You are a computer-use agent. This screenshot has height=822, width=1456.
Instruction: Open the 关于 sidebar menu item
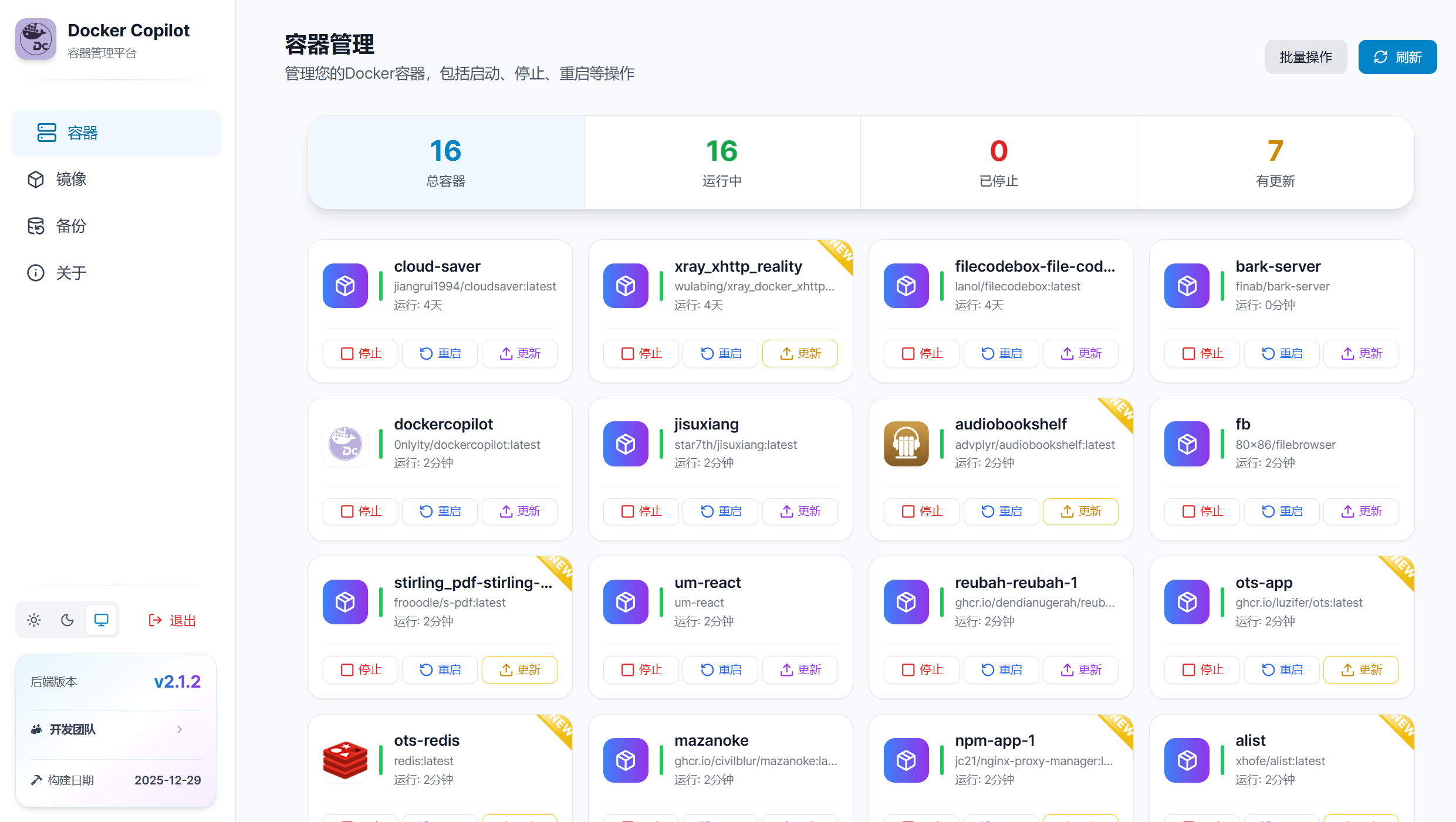point(116,273)
